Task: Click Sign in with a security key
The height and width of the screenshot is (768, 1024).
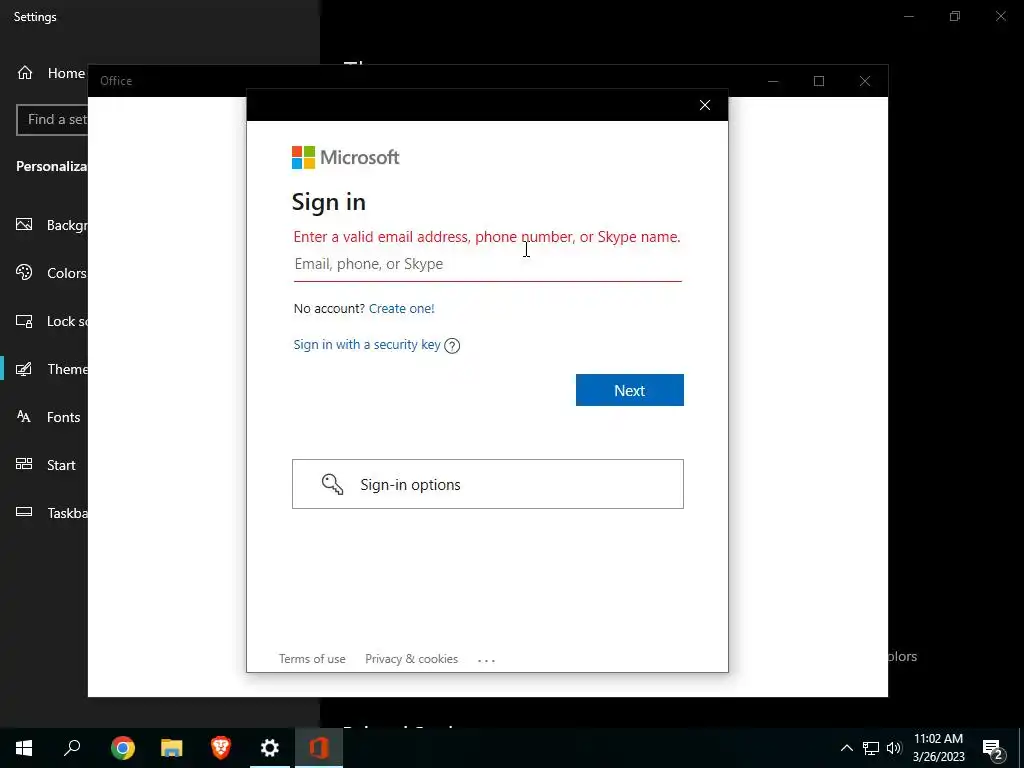Action: (367, 345)
